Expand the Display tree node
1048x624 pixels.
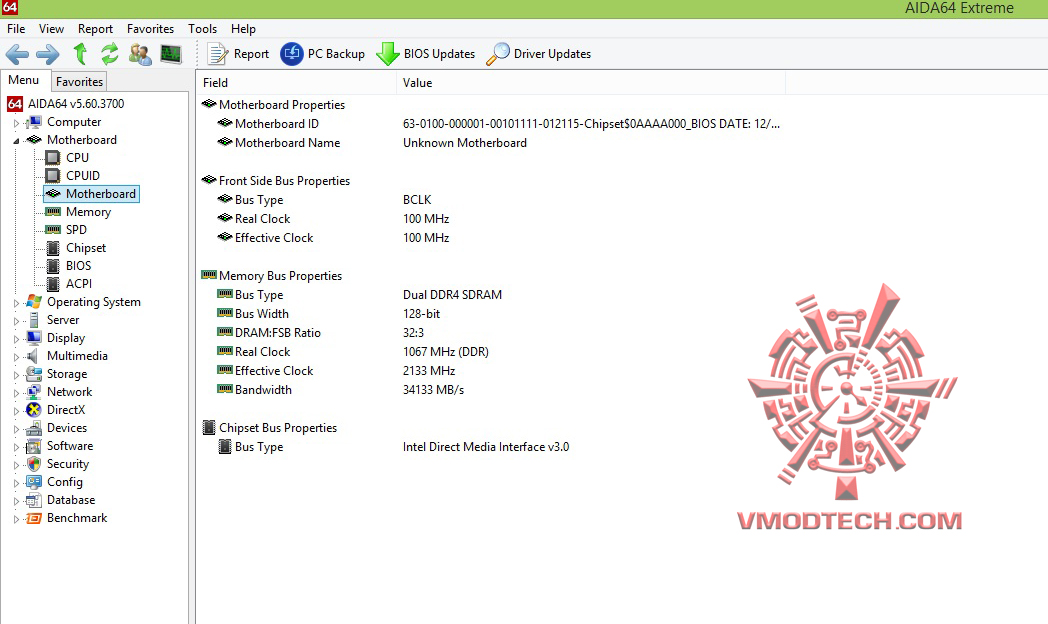[x=16, y=339]
